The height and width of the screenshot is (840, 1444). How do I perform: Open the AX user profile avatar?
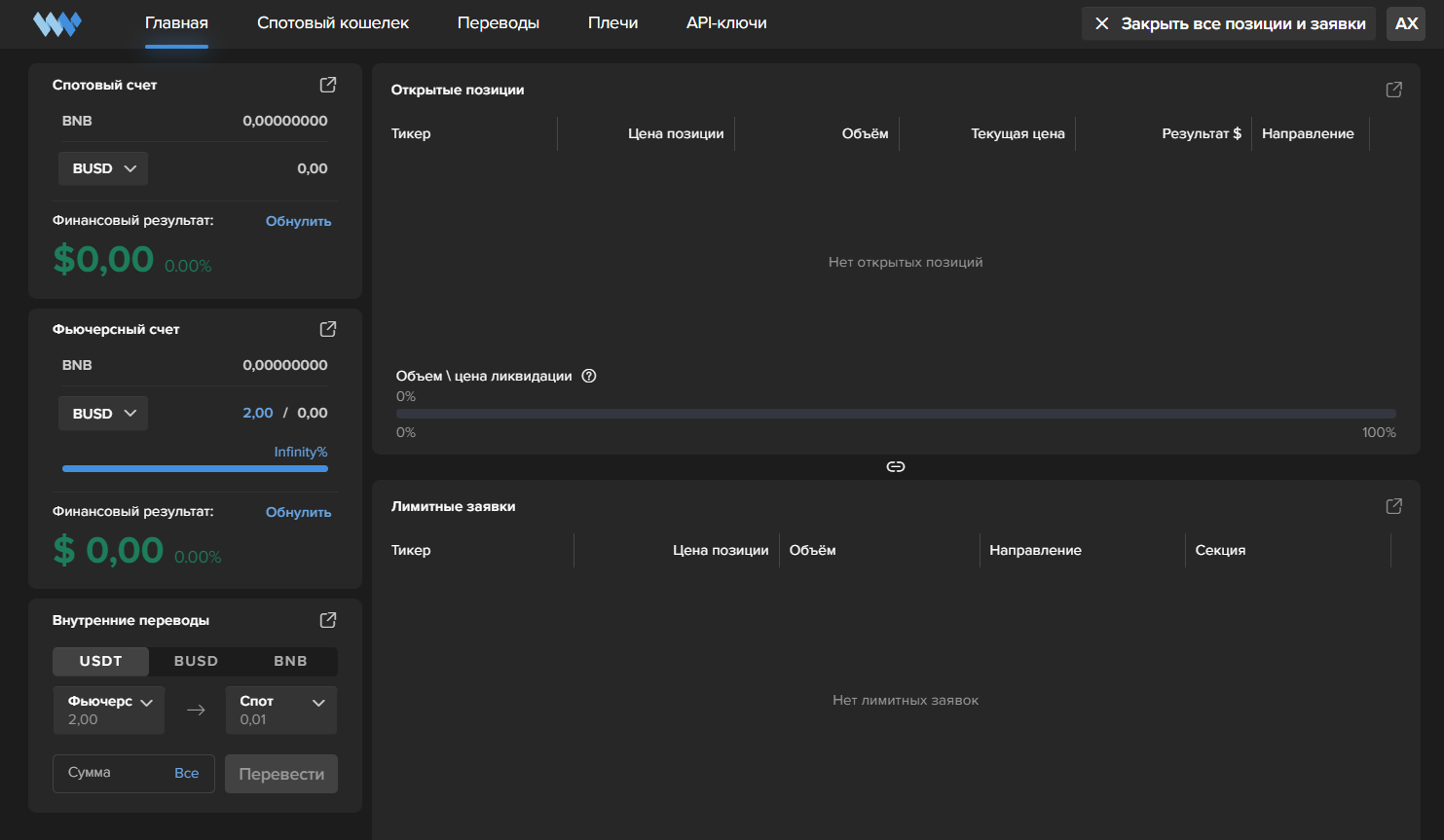[1406, 23]
